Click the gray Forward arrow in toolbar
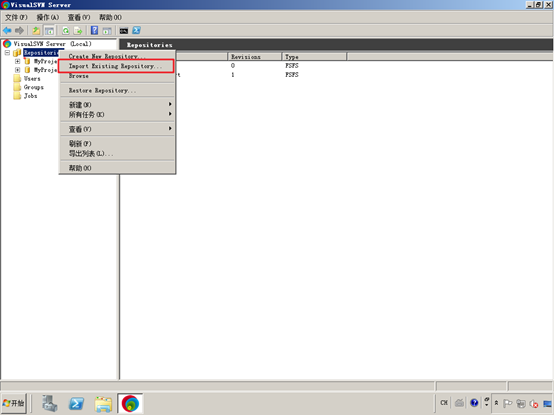Image resolution: width=554 pixels, height=415 pixels. [x=19, y=31]
